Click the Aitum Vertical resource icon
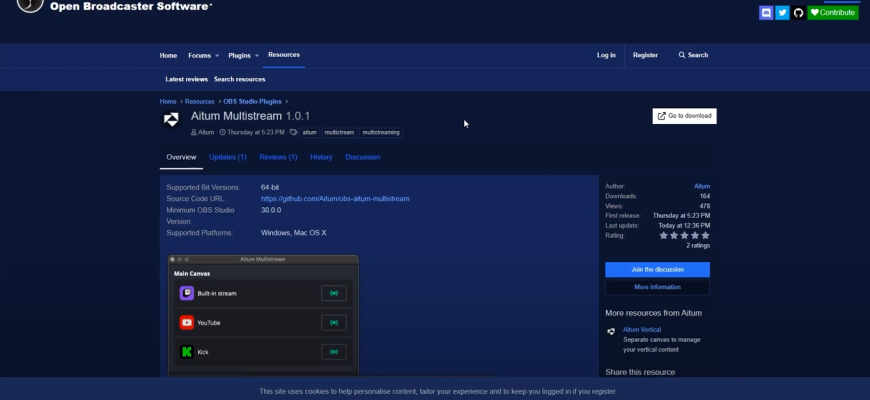 click(611, 332)
